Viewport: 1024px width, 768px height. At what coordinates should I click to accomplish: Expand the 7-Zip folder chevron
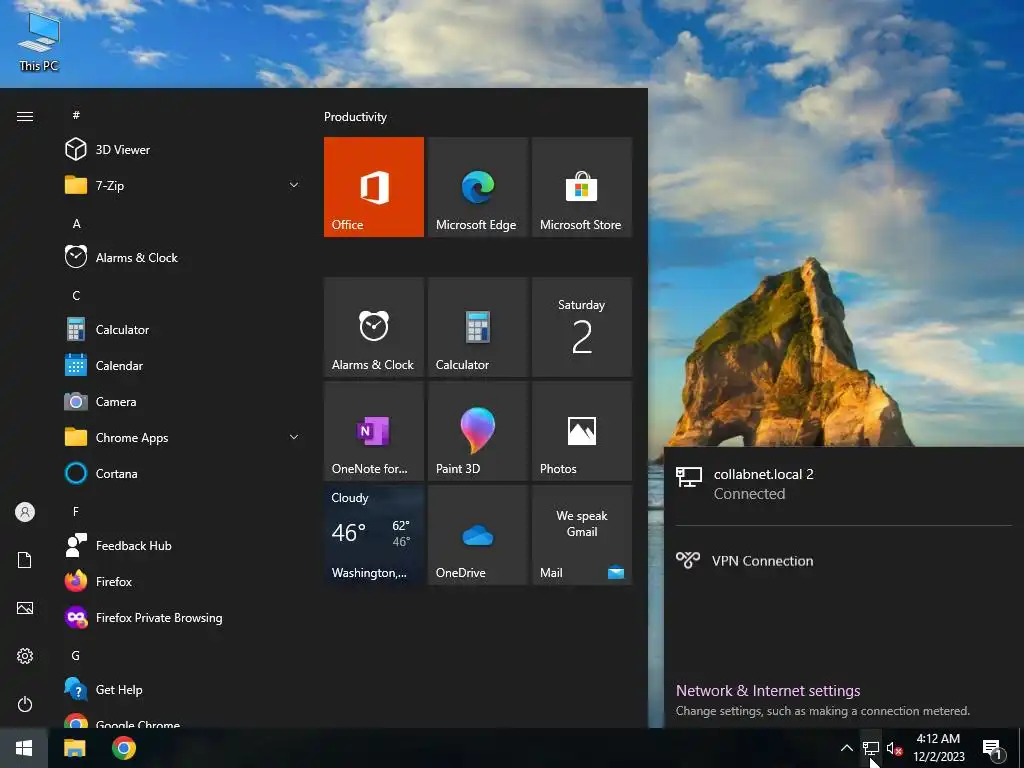click(294, 185)
